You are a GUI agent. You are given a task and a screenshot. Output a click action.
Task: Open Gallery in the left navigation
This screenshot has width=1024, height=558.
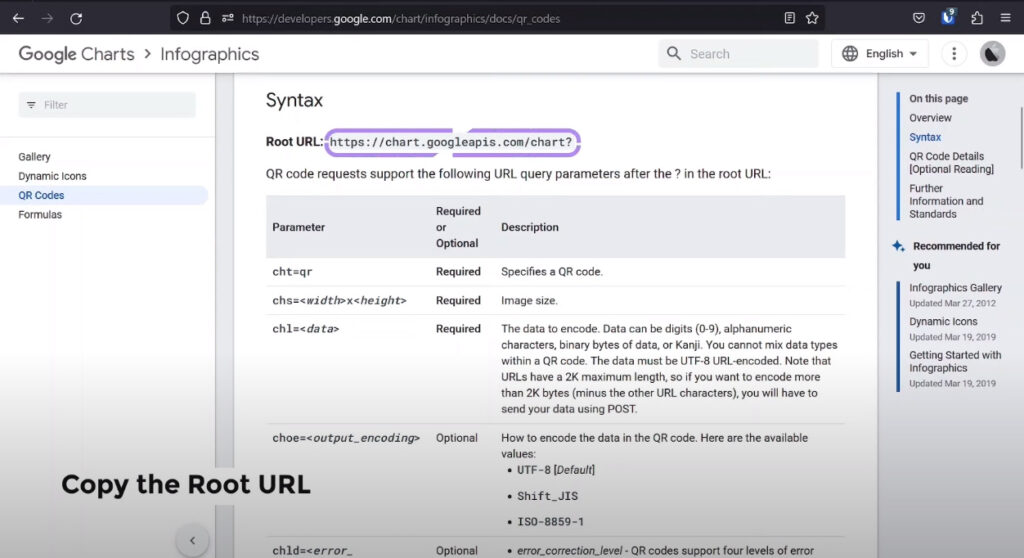(x=34, y=157)
